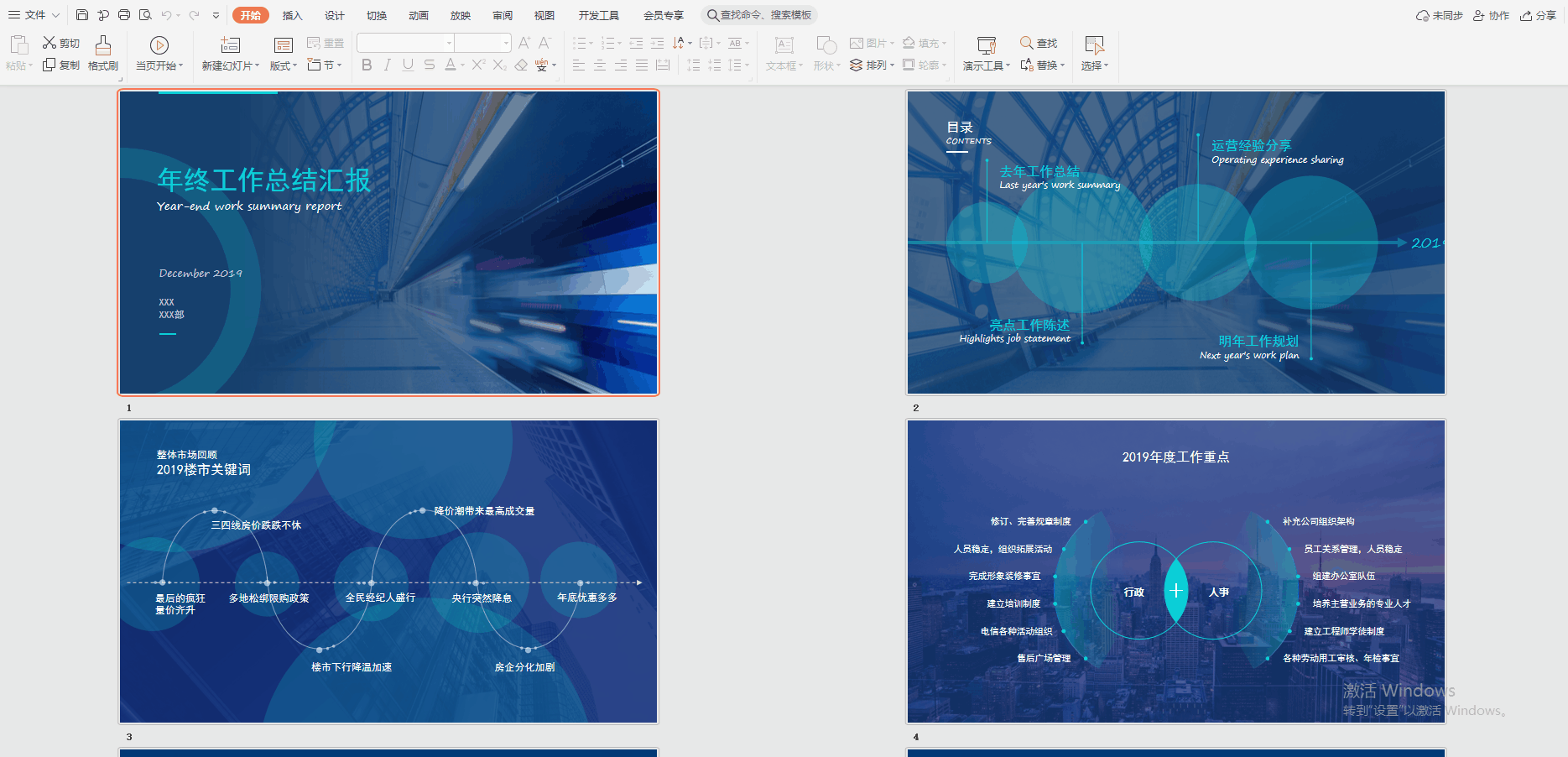Toggle Strikethrough formatting
Viewport: 1568px width, 757px height.
click(x=429, y=65)
